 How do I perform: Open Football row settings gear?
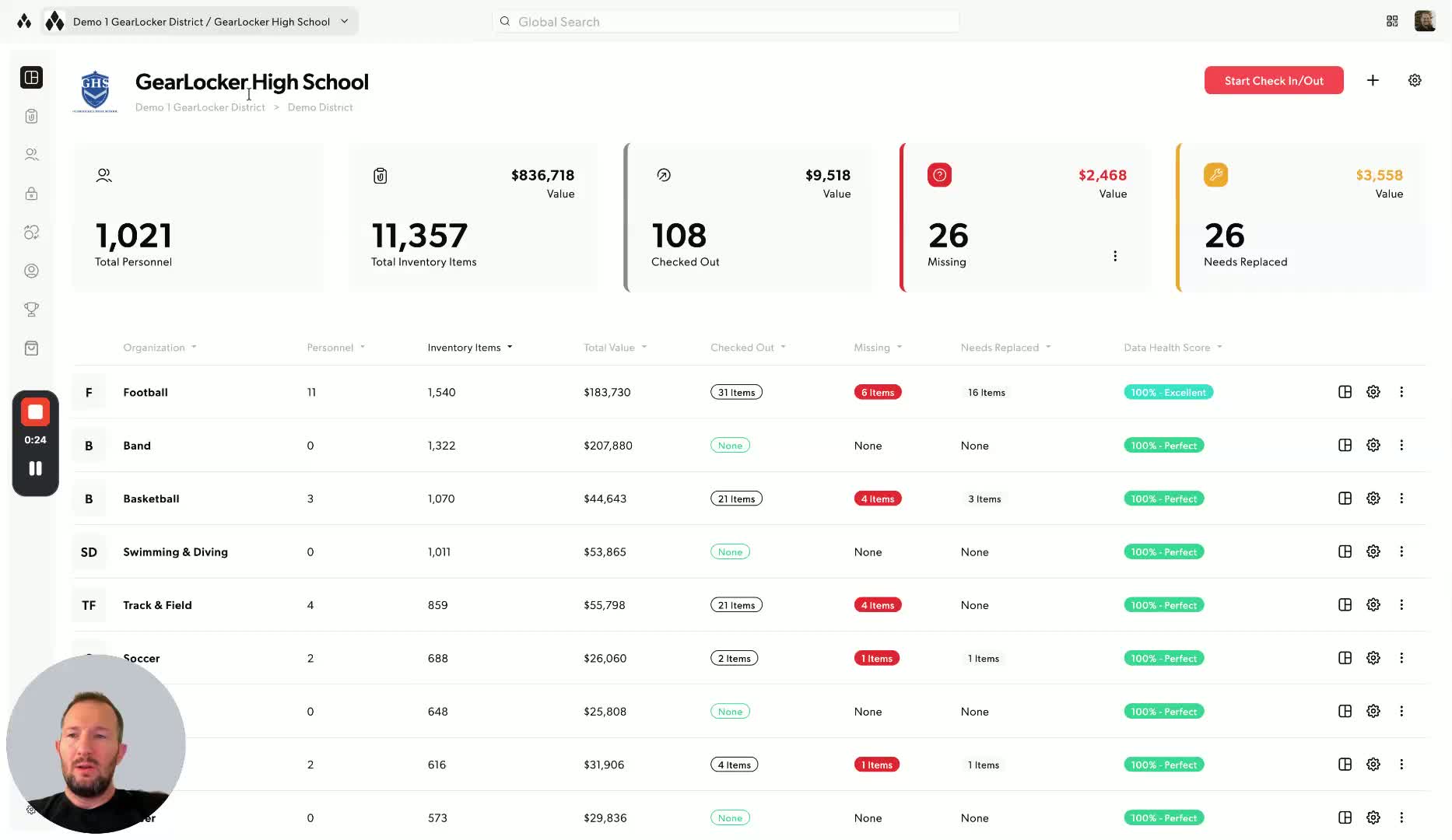coord(1373,392)
